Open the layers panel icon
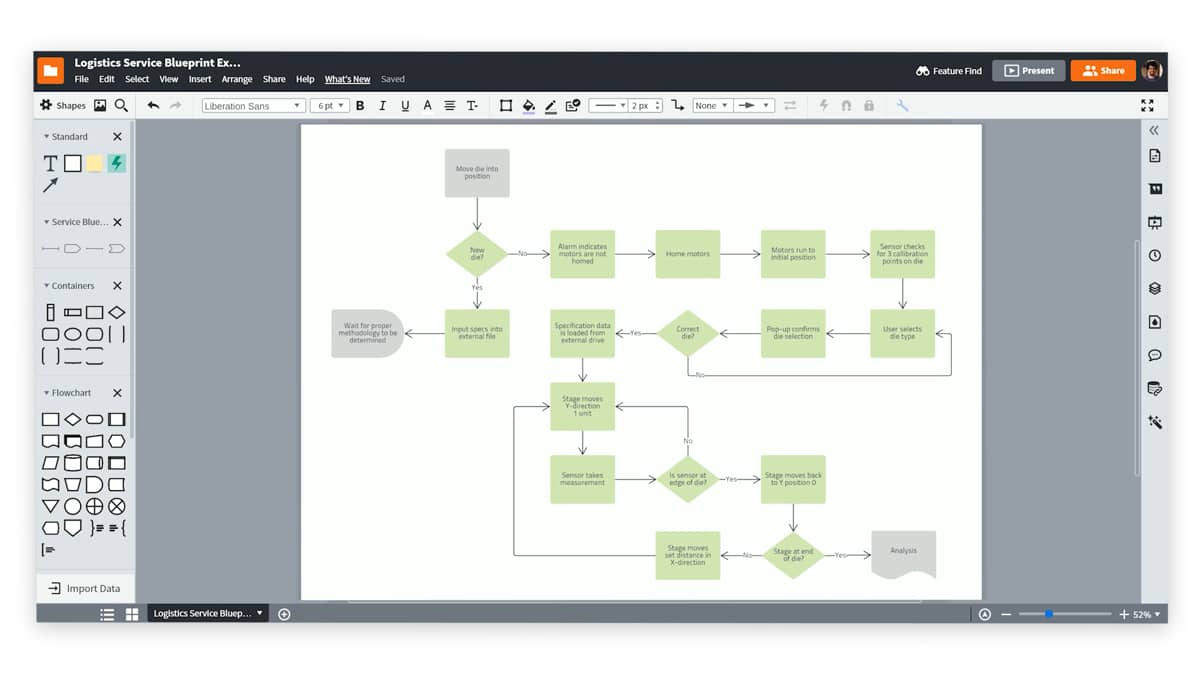1200x675 pixels. click(1155, 289)
